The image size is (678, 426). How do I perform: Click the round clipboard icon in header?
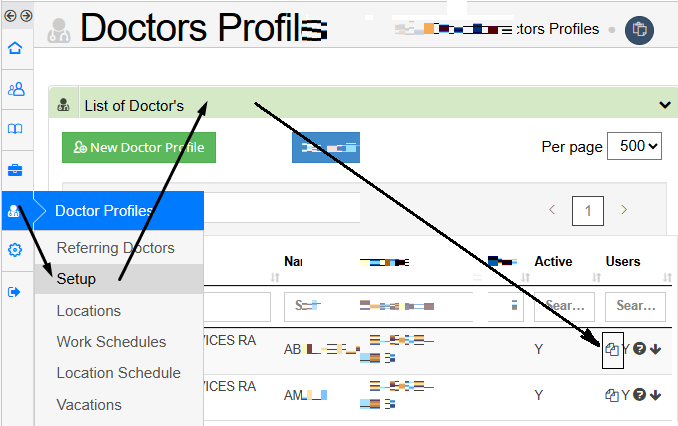(x=639, y=30)
